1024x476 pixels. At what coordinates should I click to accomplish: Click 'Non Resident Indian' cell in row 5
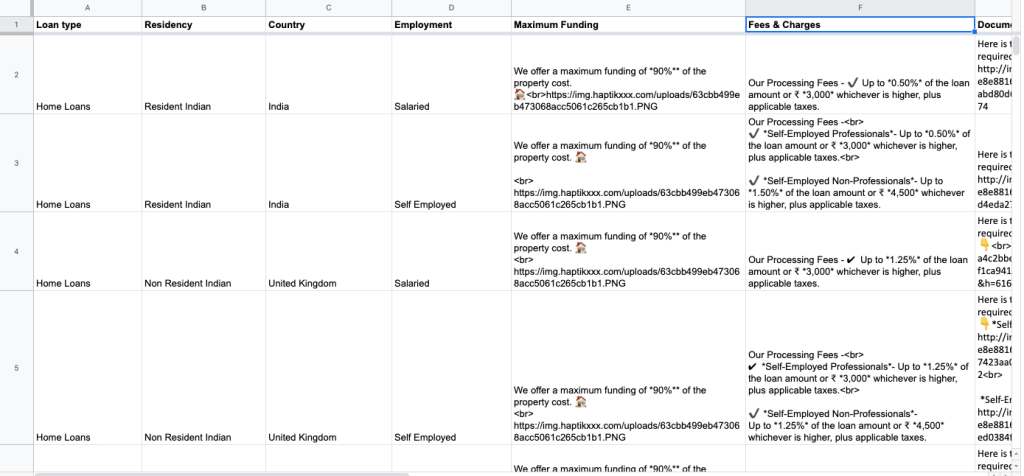tap(203, 438)
